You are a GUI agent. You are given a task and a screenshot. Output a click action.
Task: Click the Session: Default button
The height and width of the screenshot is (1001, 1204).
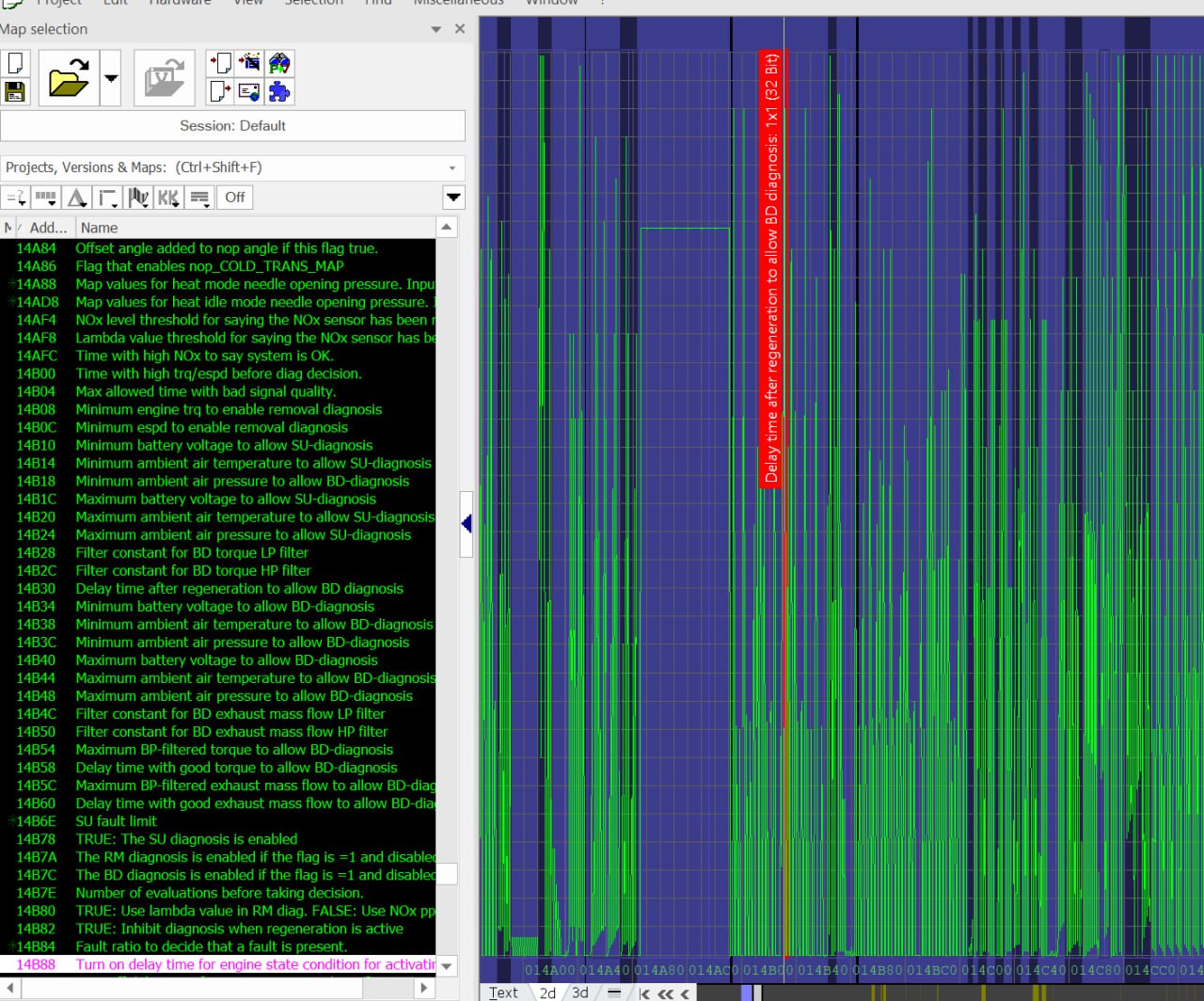coord(232,126)
